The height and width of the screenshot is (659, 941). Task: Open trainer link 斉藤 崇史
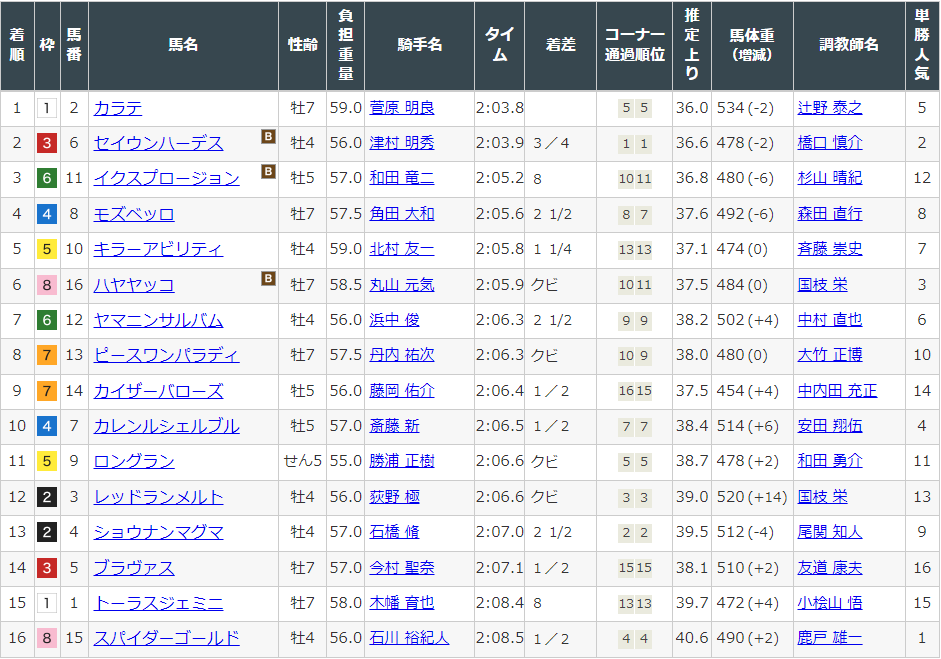pos(830,249)
